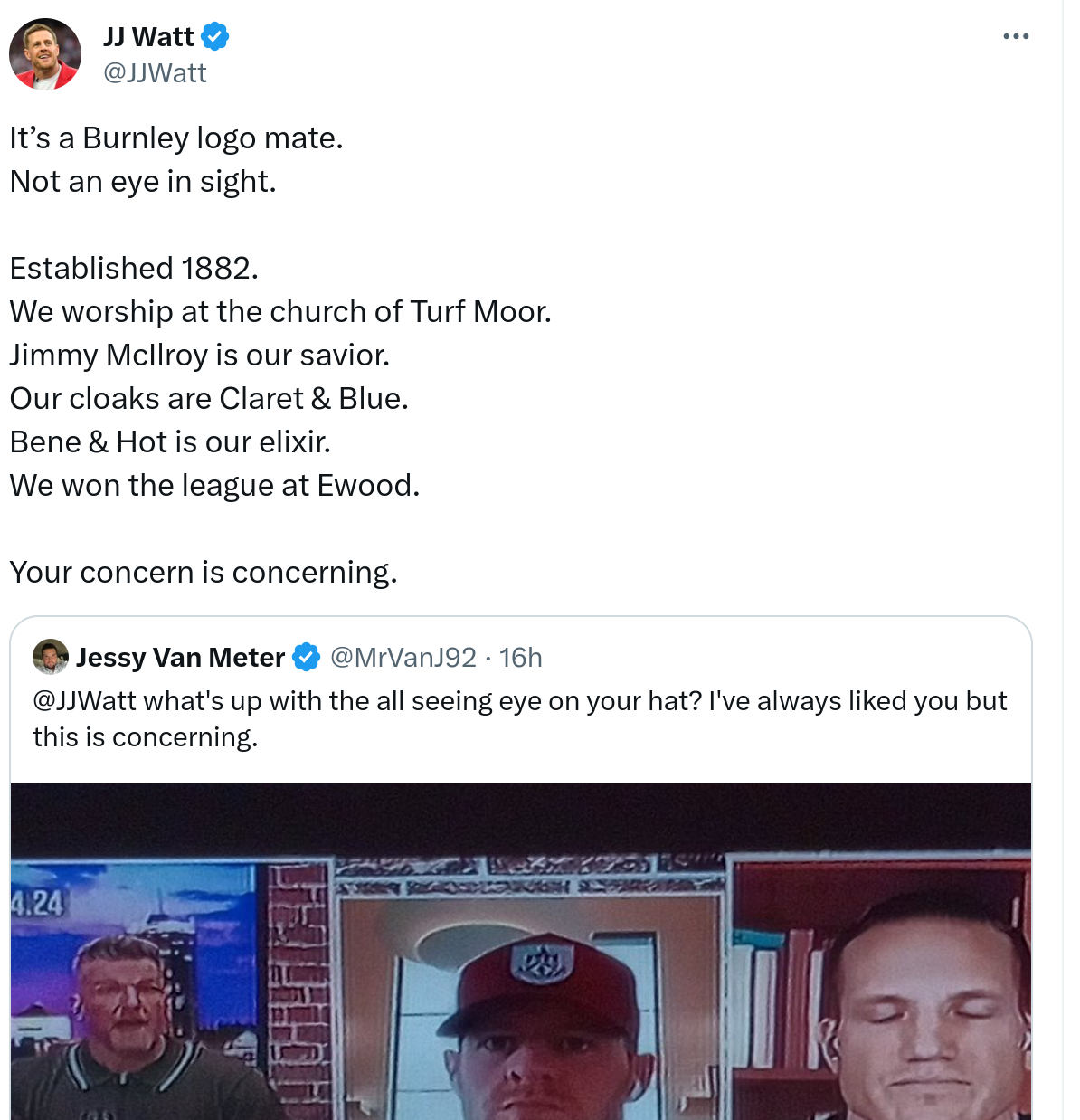Click Jessy Van Meter's small avatar
Image resolution: width=1080 pixels, height=1120 pixels.
[51, 657]
